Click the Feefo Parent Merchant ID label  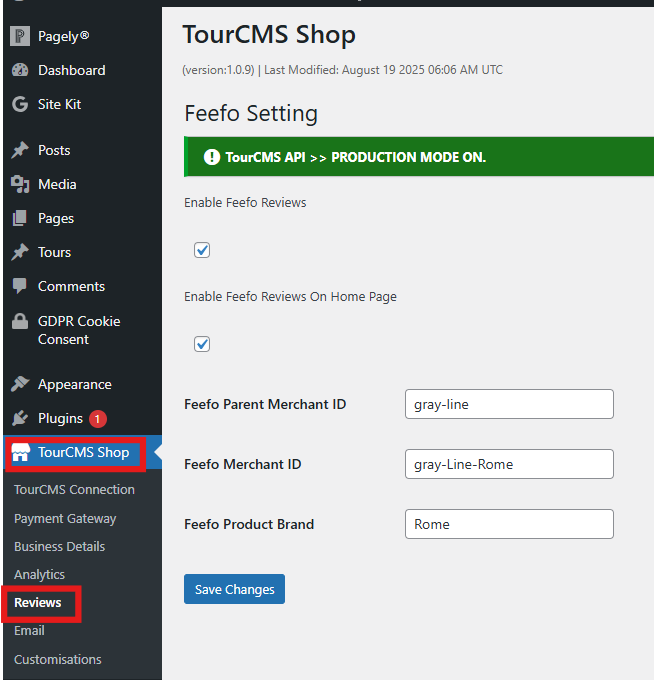point(265,404)
